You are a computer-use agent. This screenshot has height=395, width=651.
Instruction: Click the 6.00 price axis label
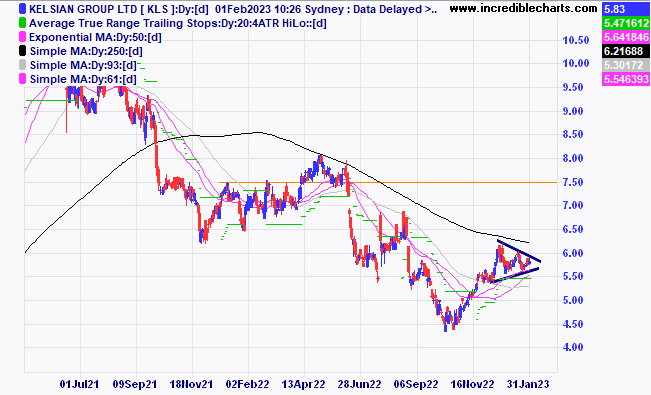coord(573,253)
